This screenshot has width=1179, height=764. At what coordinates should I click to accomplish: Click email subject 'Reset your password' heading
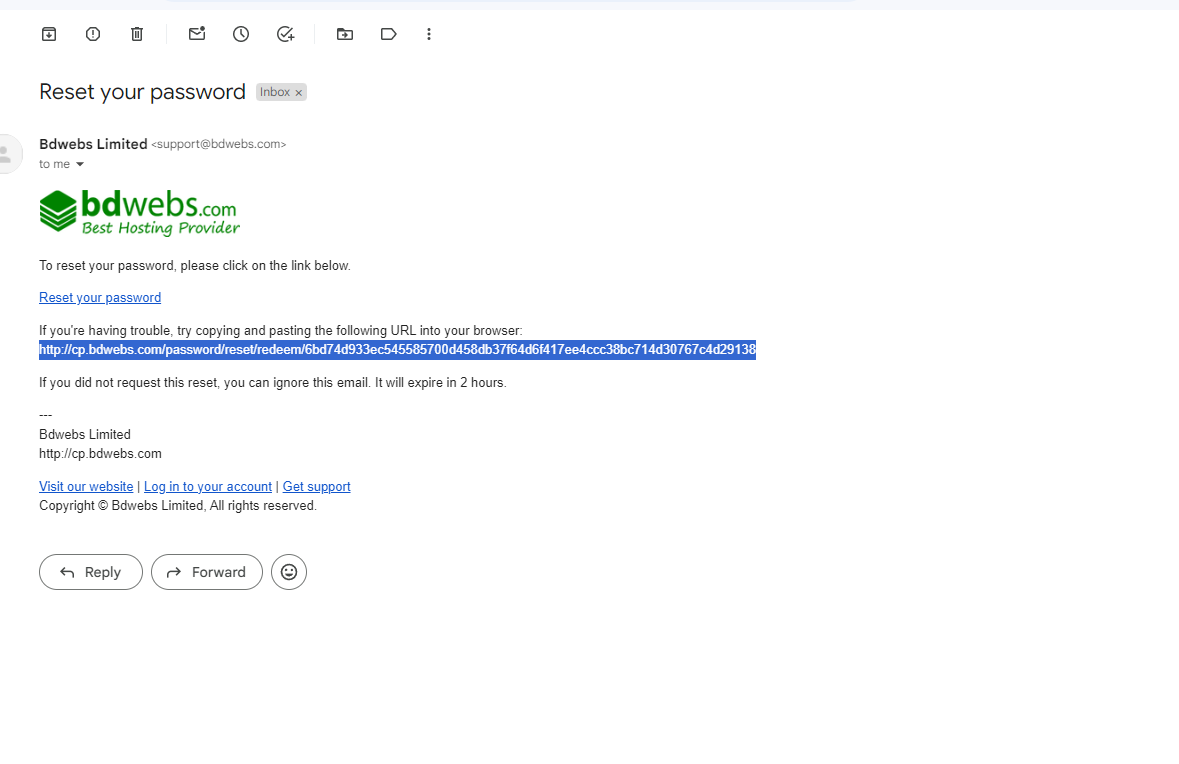[x=142, y=92]
